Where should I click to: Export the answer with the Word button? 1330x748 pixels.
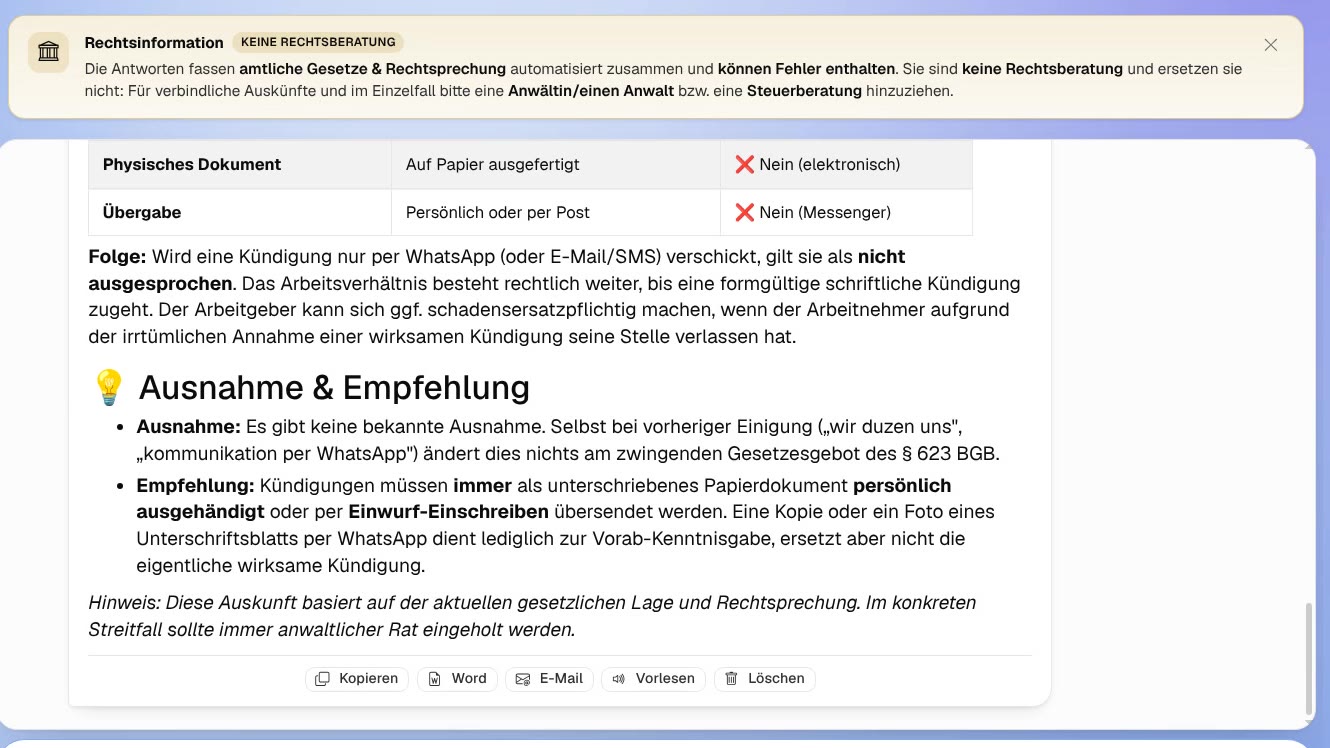click(x=457, y=679)
